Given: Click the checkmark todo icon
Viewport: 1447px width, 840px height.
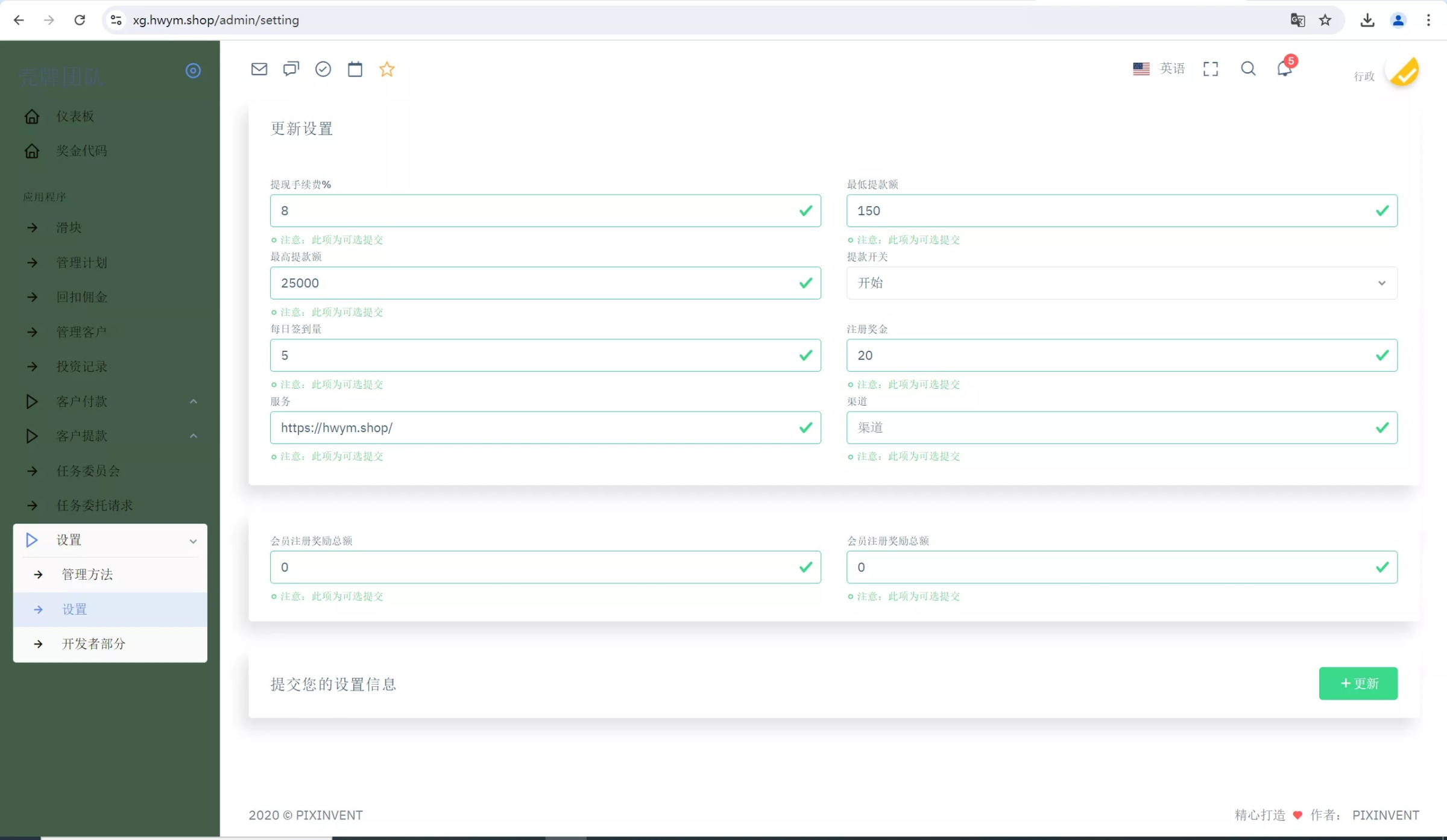Looking at the screenshot, I should coord(323,69).
